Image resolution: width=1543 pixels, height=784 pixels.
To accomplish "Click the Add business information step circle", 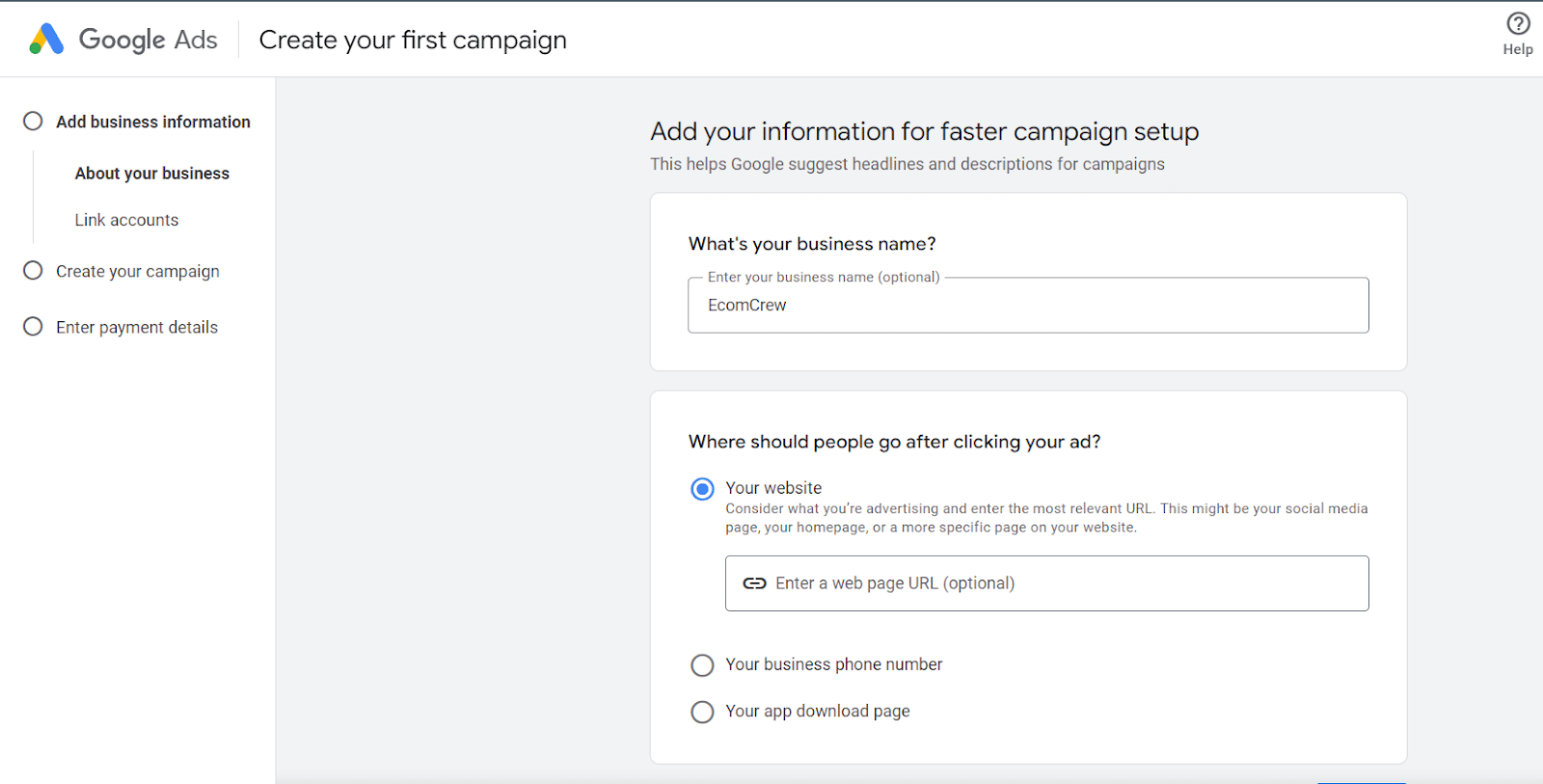I will point(33,122).
